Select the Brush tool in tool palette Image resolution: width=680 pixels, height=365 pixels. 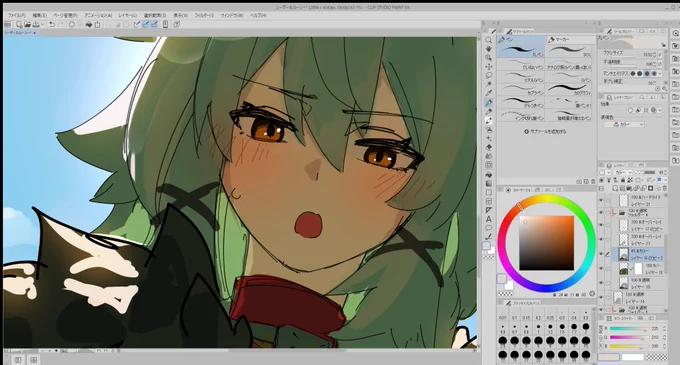488,121
